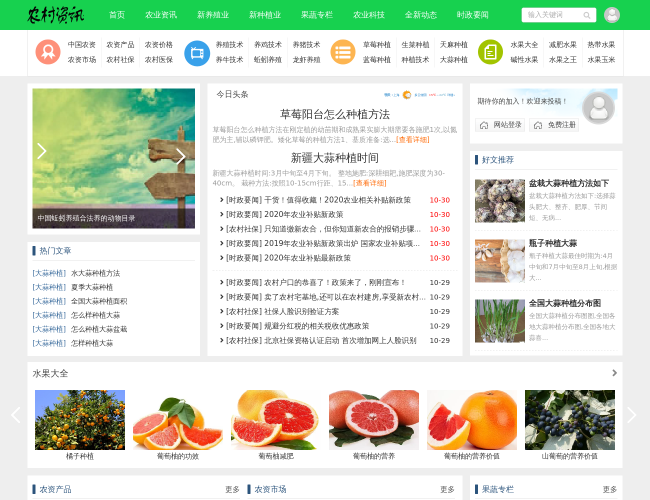The image size is (650, 500).
Task: Click small orange icon near 今日头条 header
Action: click(407, 95)
